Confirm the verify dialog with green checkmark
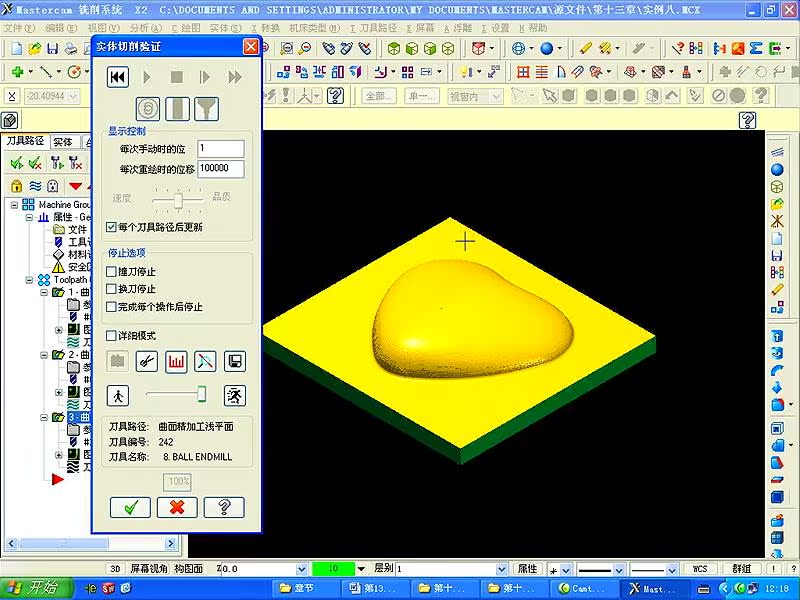This screenshot has width=800, height=600. tap(131, 507)
